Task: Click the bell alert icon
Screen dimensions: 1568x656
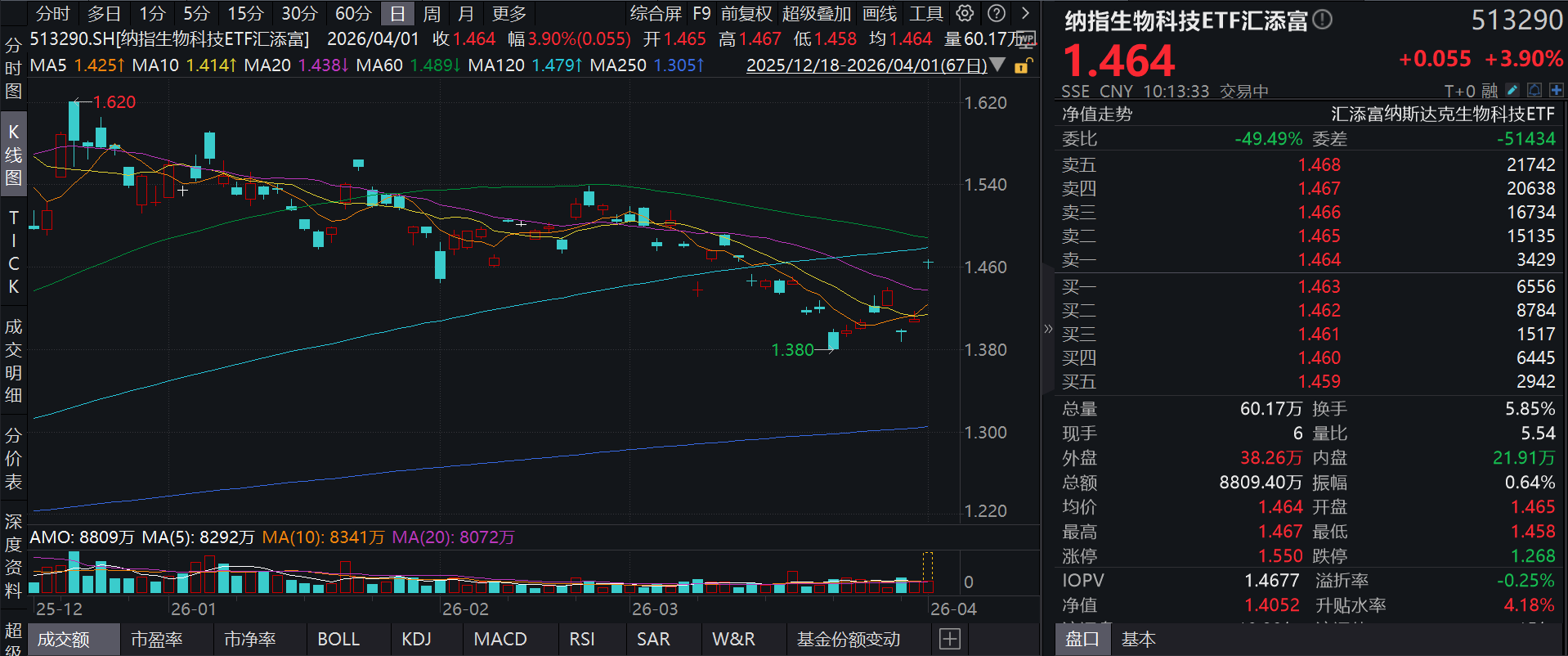Action: pyautogui.click(x=1534, y=90)
